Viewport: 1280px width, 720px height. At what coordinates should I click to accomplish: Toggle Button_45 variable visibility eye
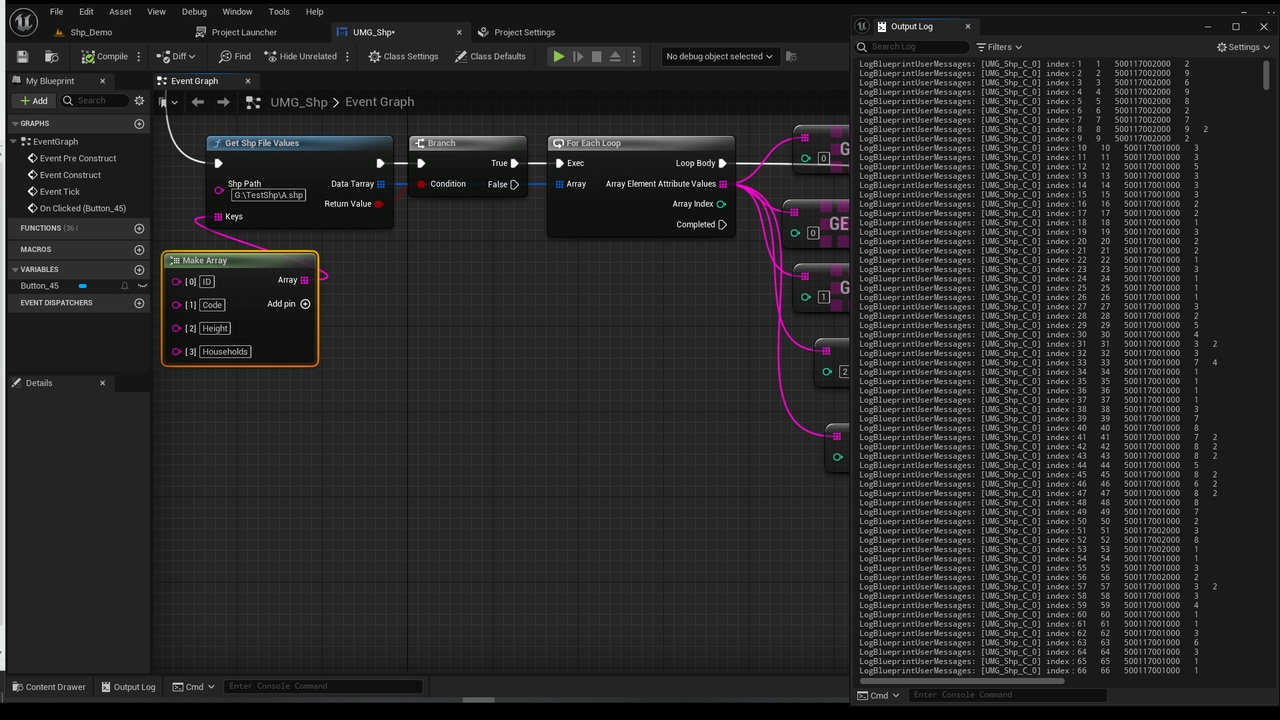(142, 286)
